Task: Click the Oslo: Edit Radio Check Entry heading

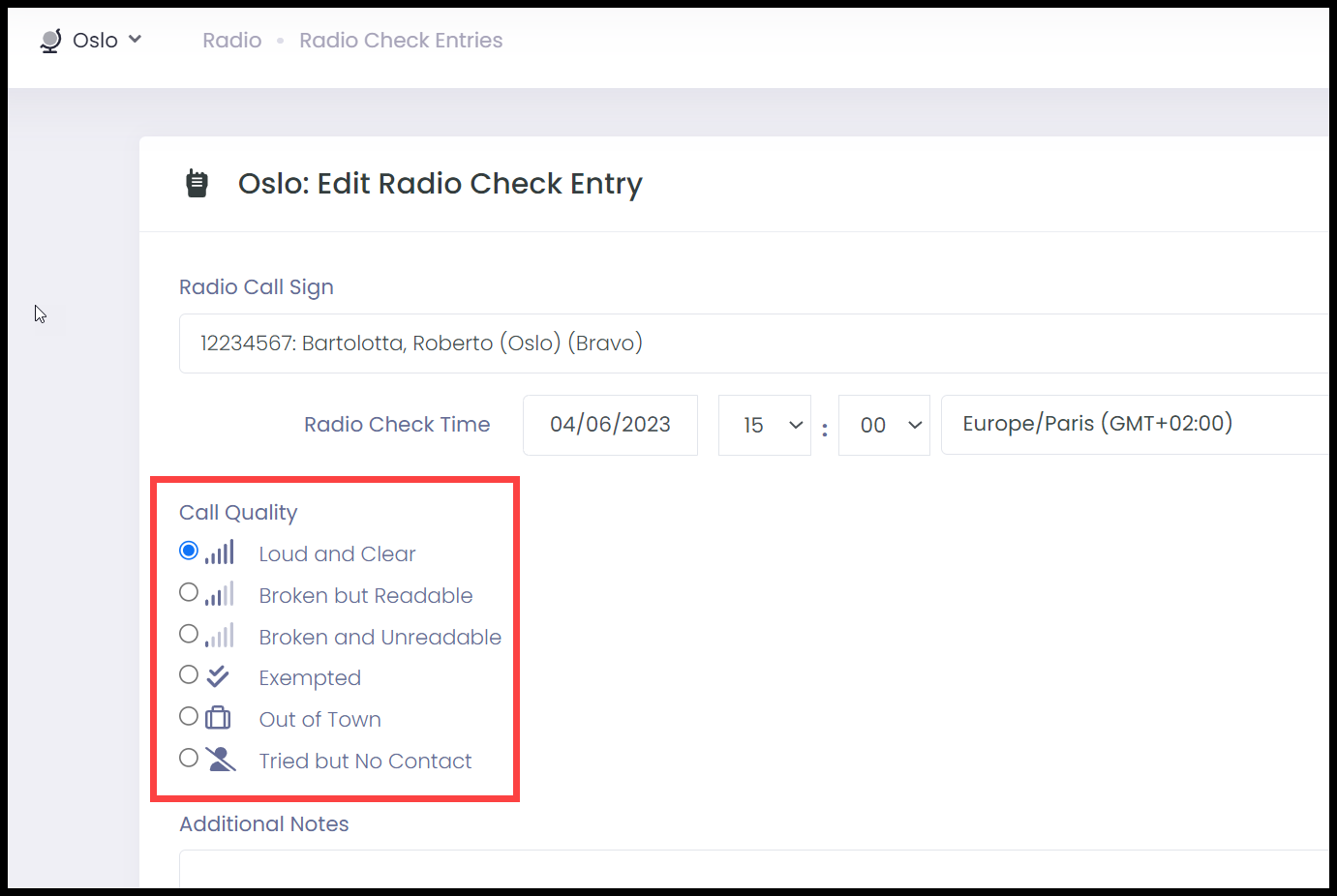Action: 441,184
